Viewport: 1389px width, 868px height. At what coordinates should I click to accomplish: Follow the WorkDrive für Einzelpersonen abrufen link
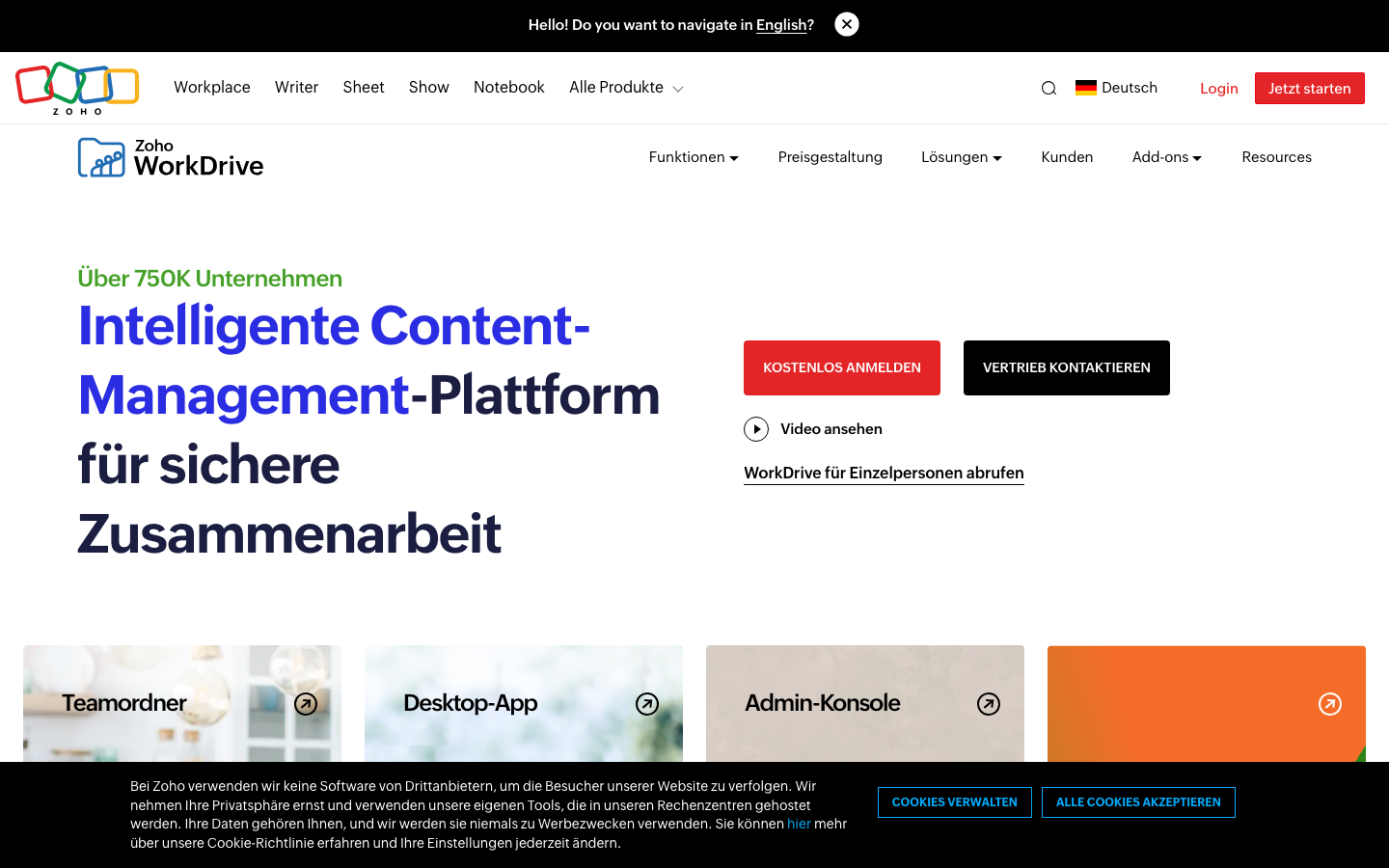(x=884, y=473)
